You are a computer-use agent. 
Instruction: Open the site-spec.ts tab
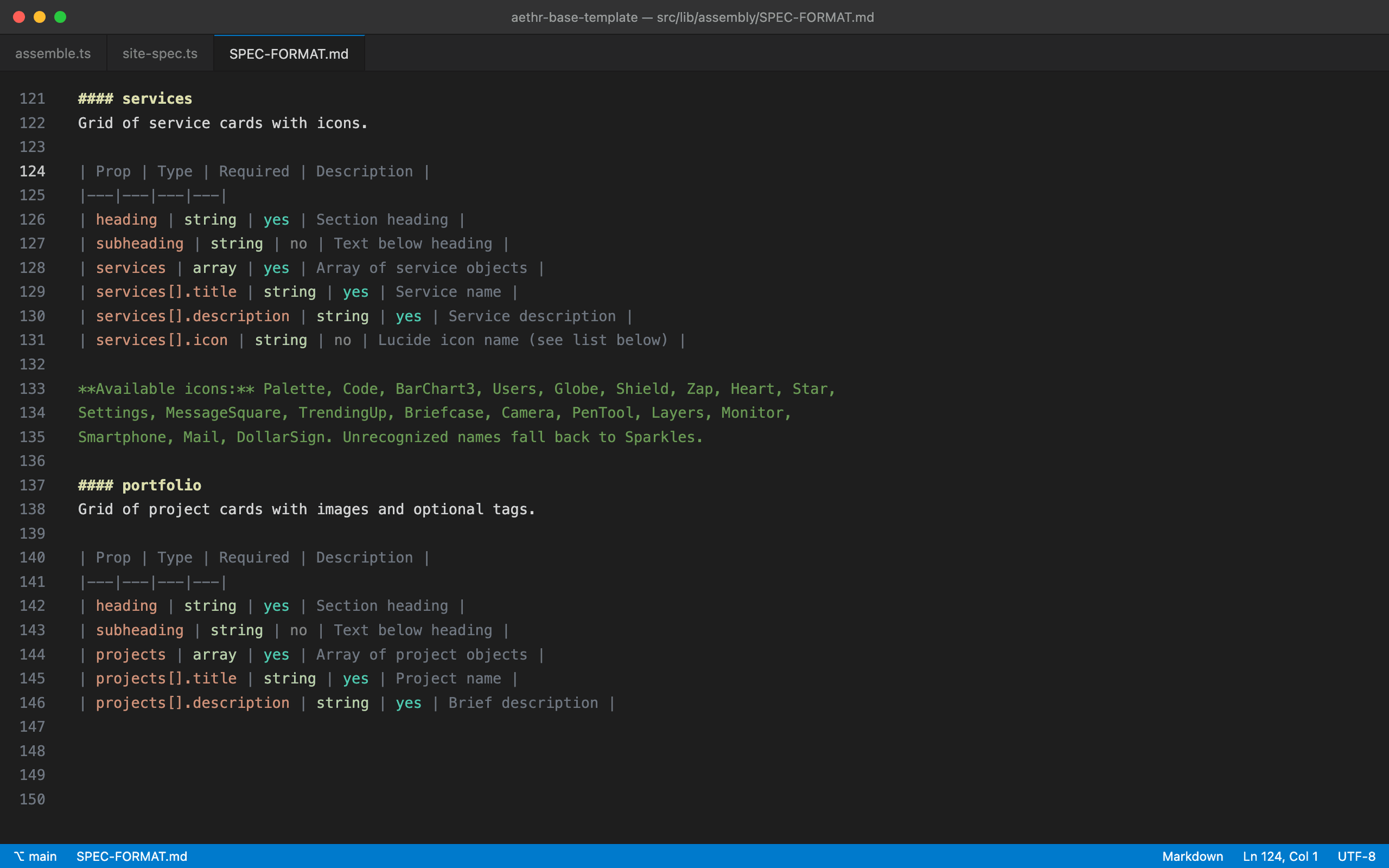160,53
